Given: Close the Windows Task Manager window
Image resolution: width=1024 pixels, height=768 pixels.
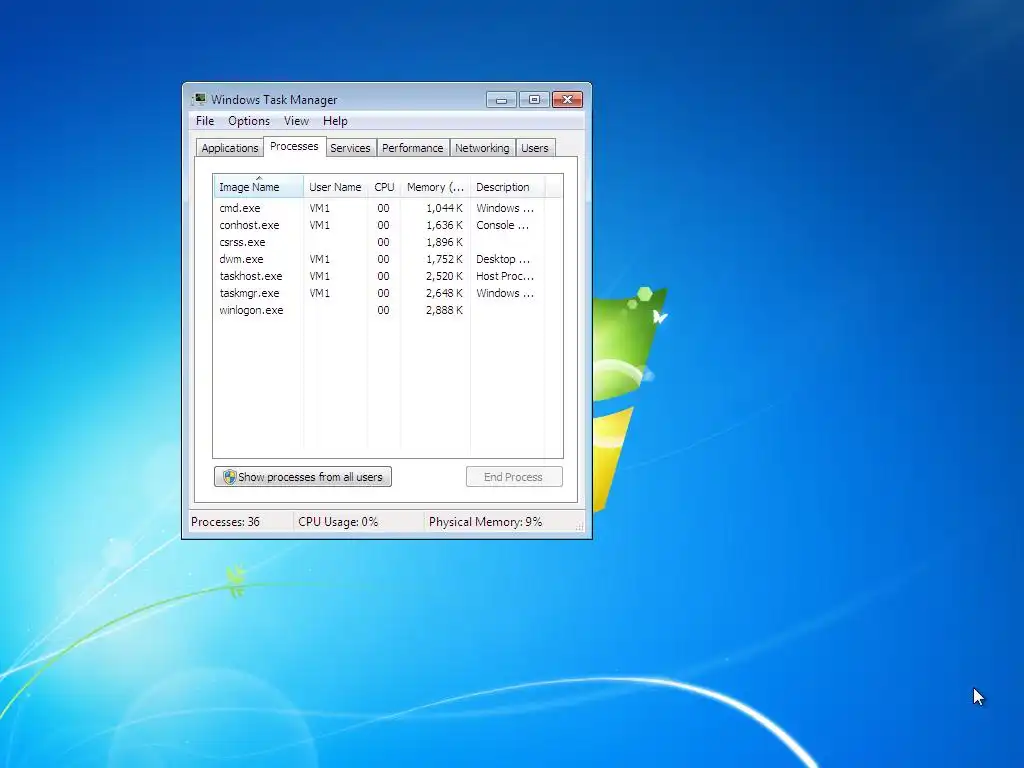Looking at the screenshot, I should point(568,99).
